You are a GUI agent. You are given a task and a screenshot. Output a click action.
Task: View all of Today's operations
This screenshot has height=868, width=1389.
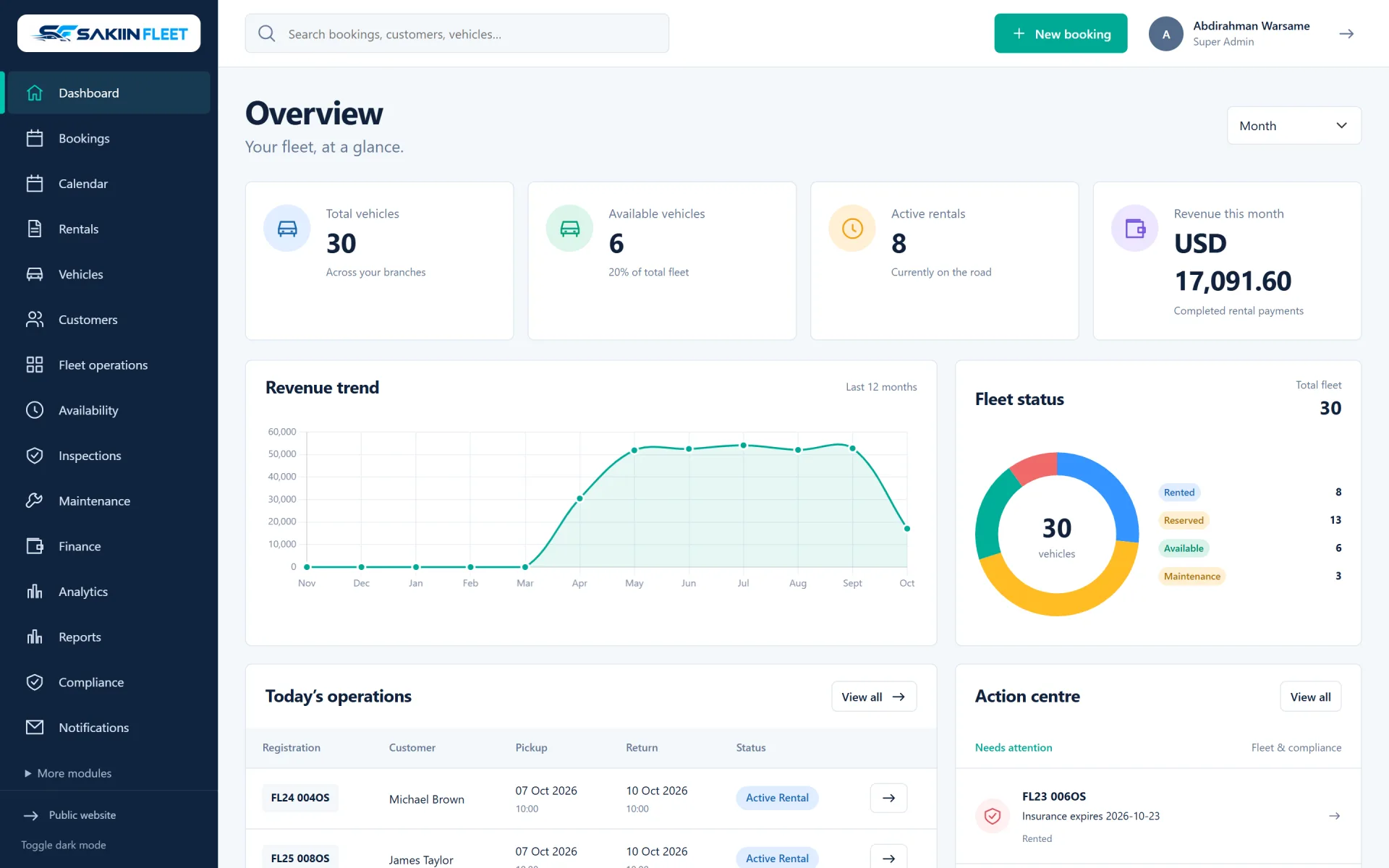coord(874,697)
